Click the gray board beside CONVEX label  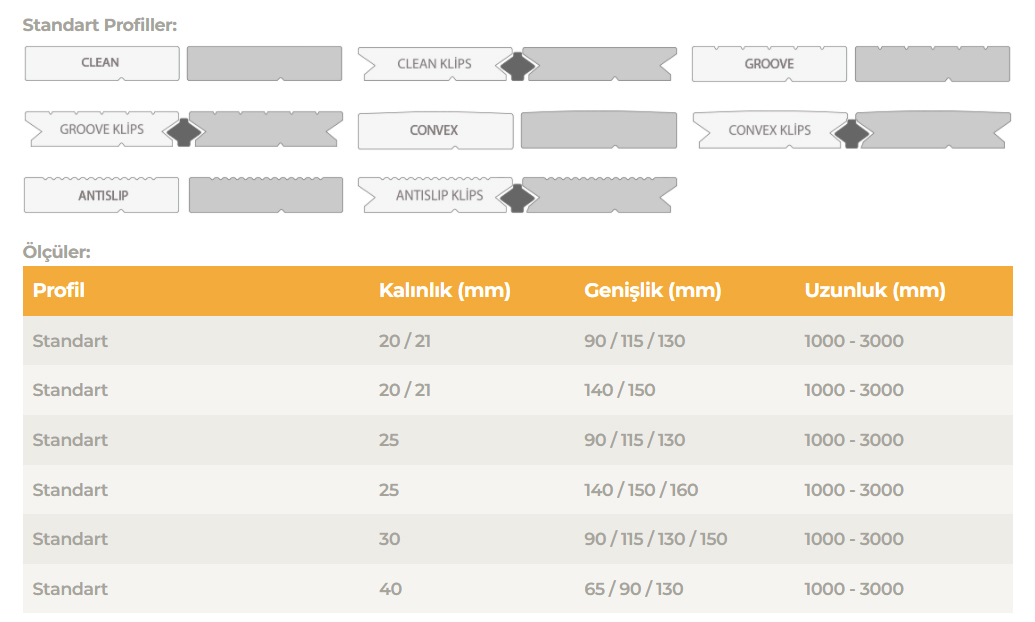[x=598, y=131]
